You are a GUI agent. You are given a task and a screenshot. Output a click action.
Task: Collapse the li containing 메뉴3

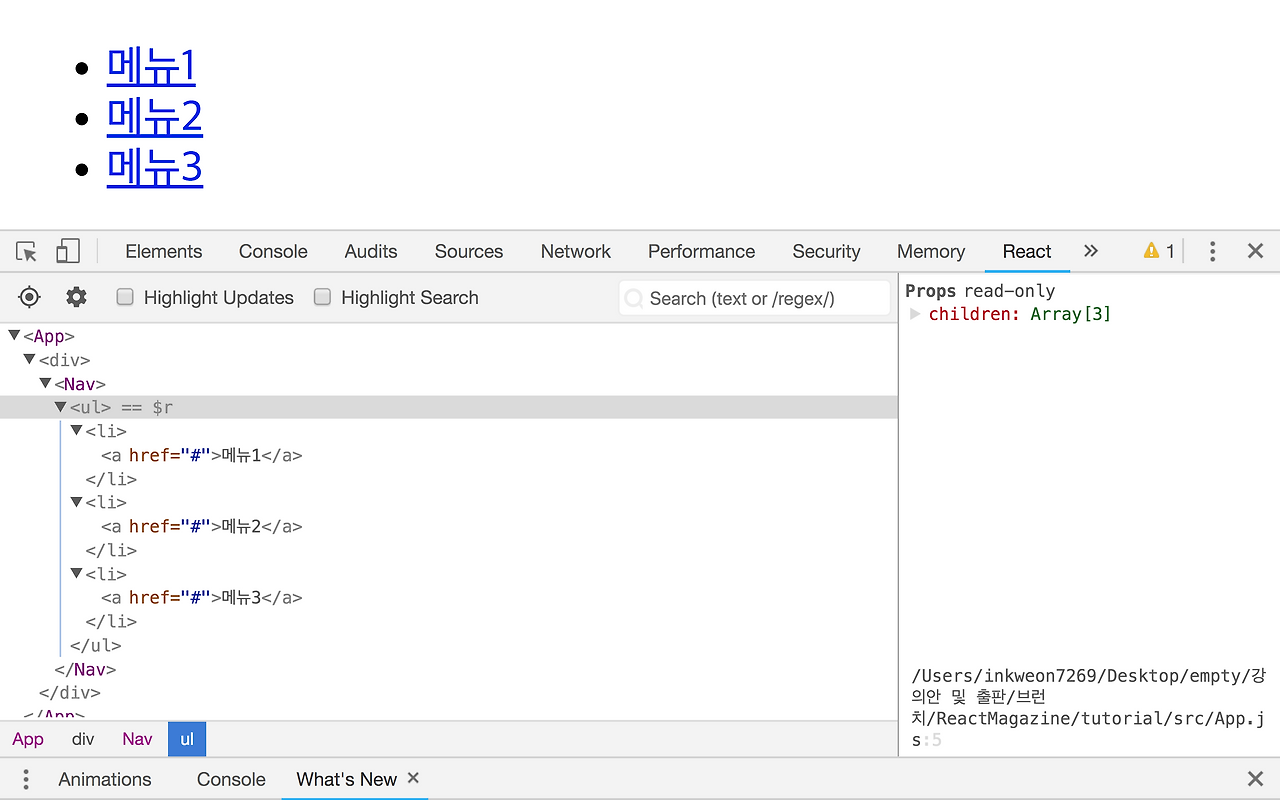click(76, 574)
